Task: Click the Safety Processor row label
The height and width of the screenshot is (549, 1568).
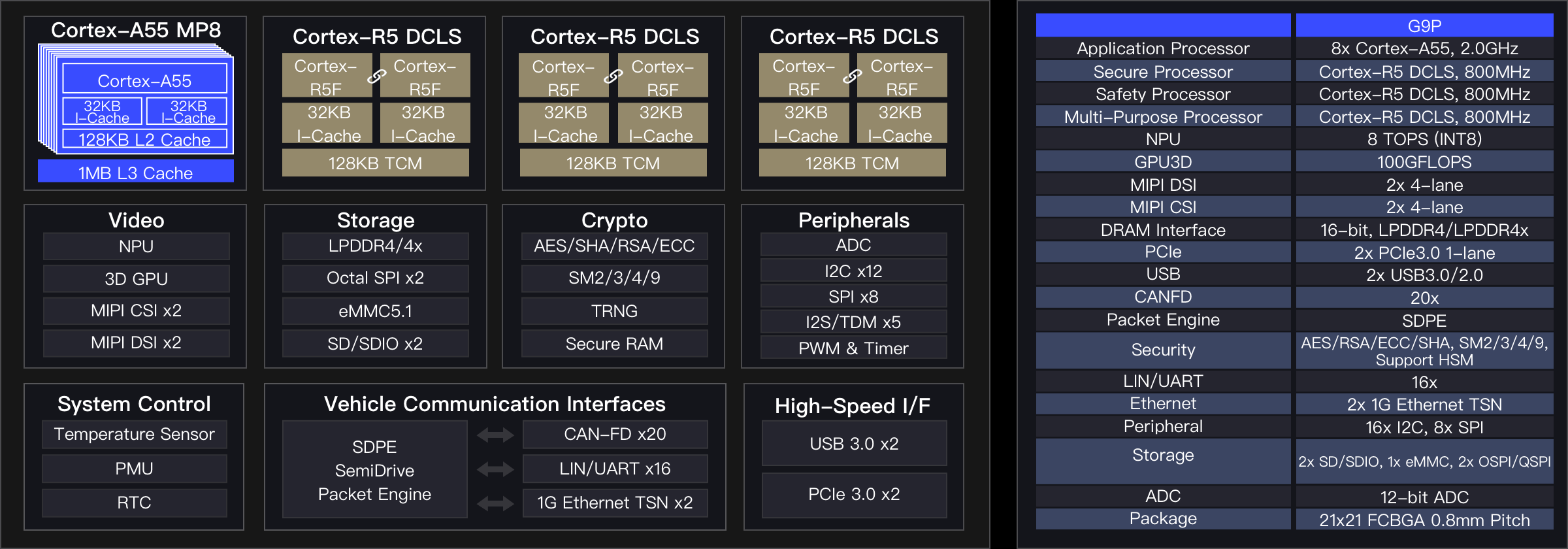Action: coord(1163,94)
